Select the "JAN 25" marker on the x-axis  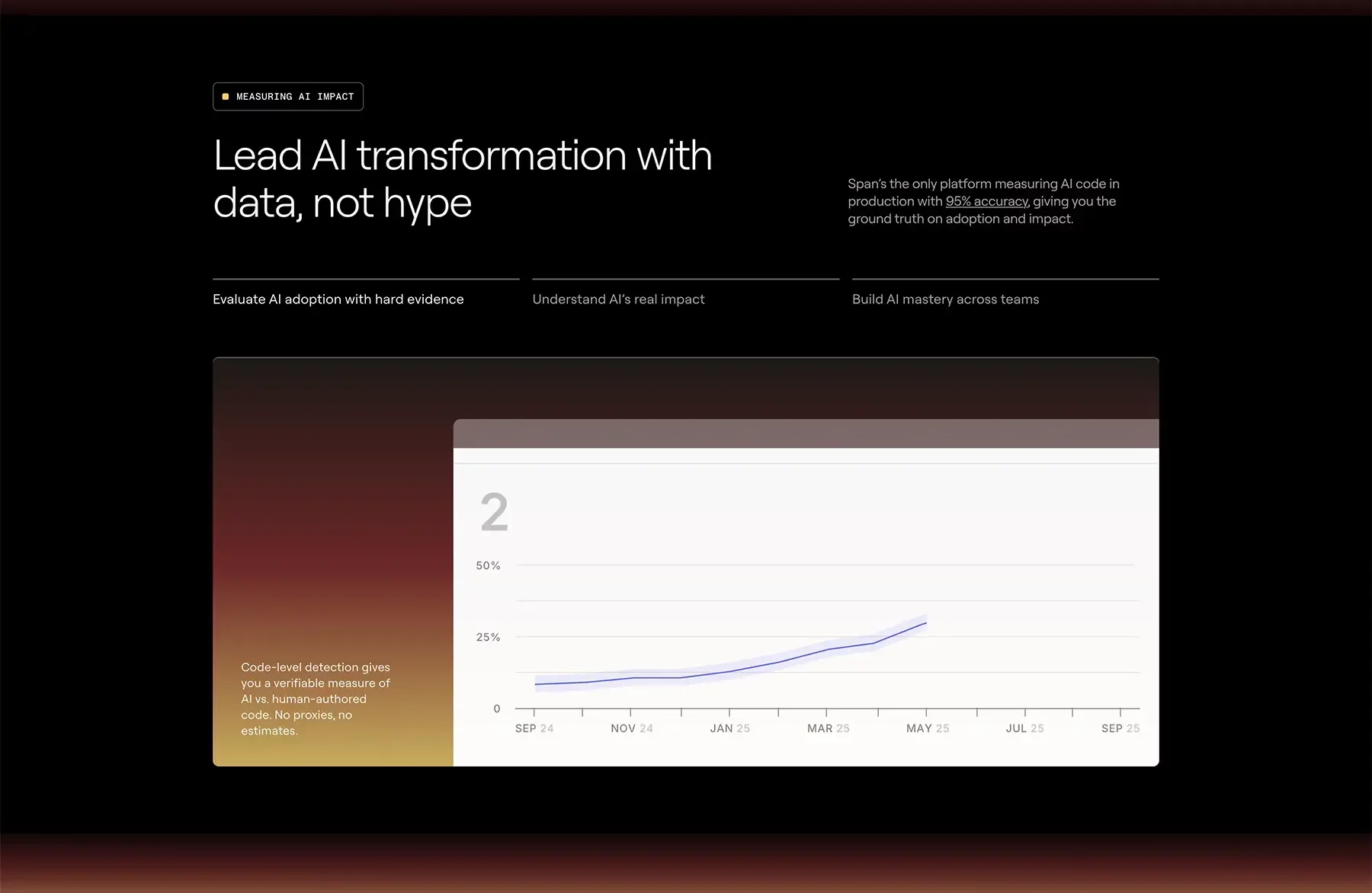coord(729,728)
